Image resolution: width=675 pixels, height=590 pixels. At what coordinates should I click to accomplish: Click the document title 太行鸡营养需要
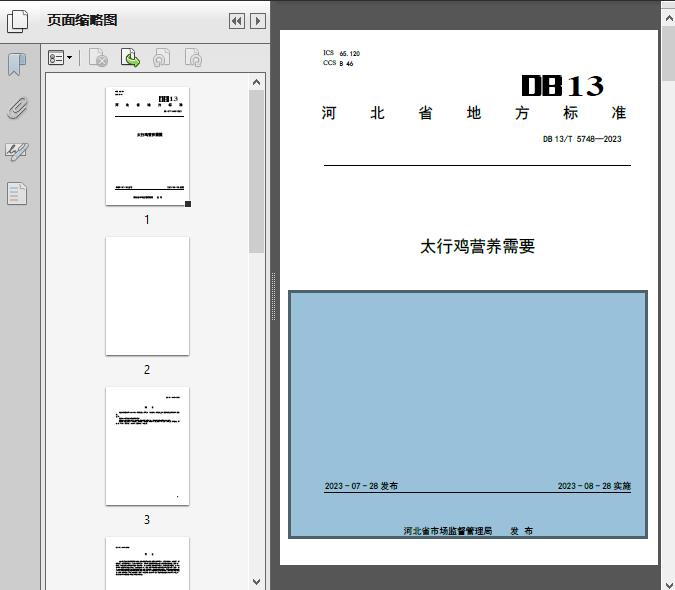(477, 246)
